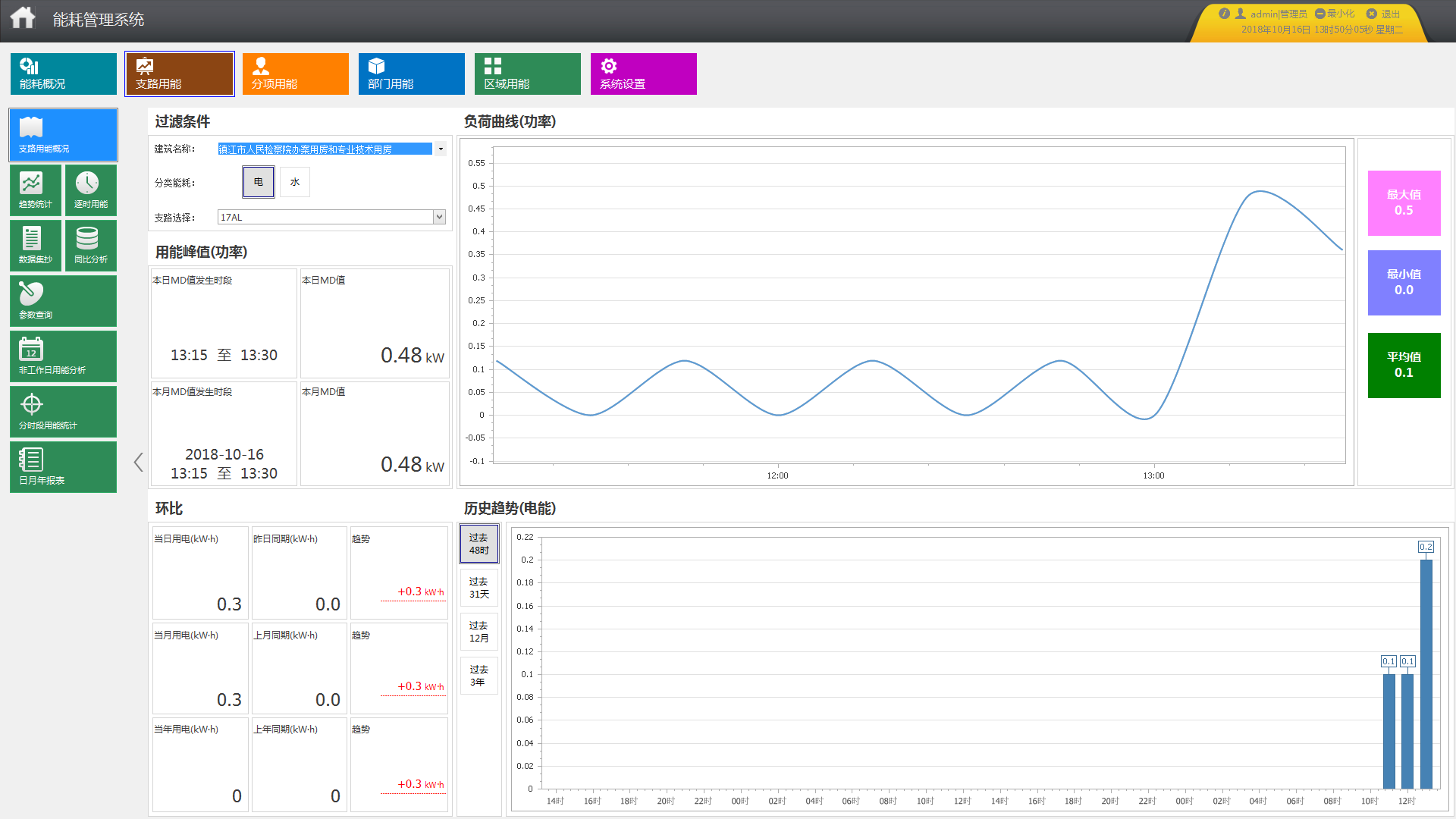
Task: Switch to 分项用能 tab
Action: click(x=296, y=74)
